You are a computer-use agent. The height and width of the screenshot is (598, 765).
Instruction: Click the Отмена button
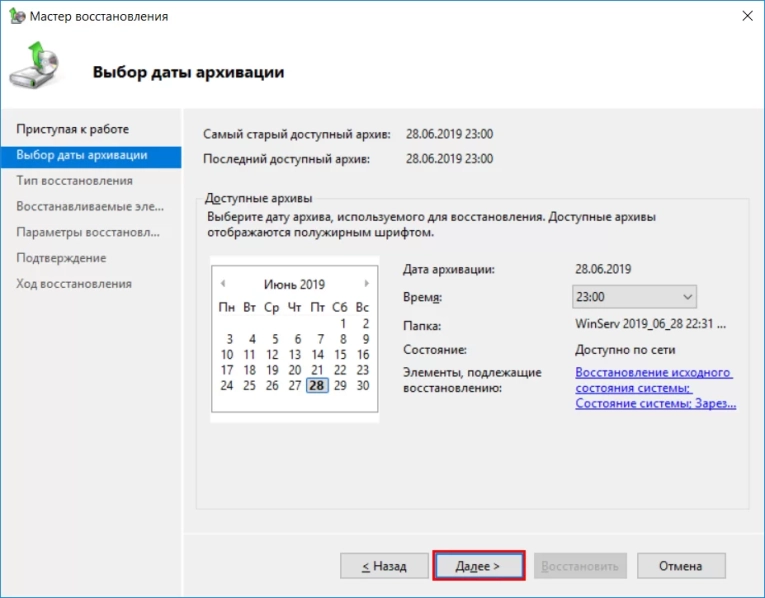pyautogui.click(x=681, y=566)
